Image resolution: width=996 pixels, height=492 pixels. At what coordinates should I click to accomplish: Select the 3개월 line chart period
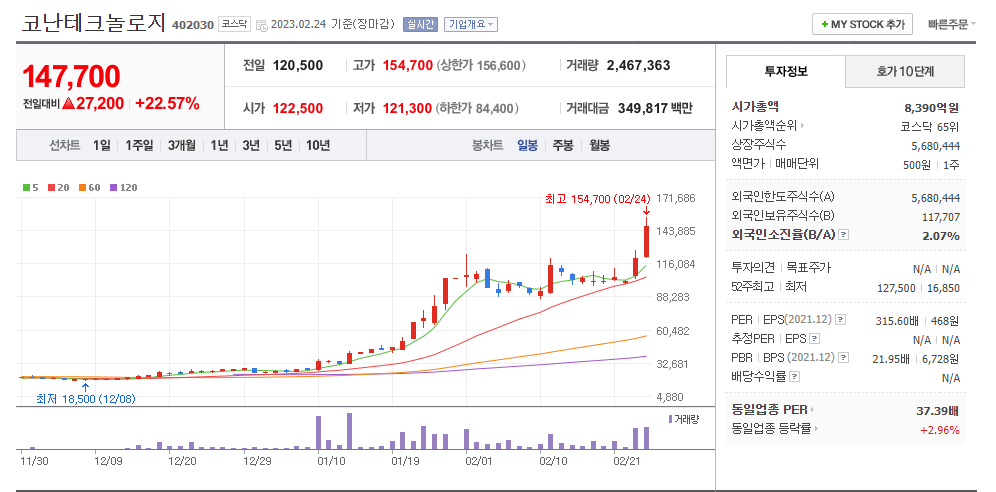click(x=182, y=145)
